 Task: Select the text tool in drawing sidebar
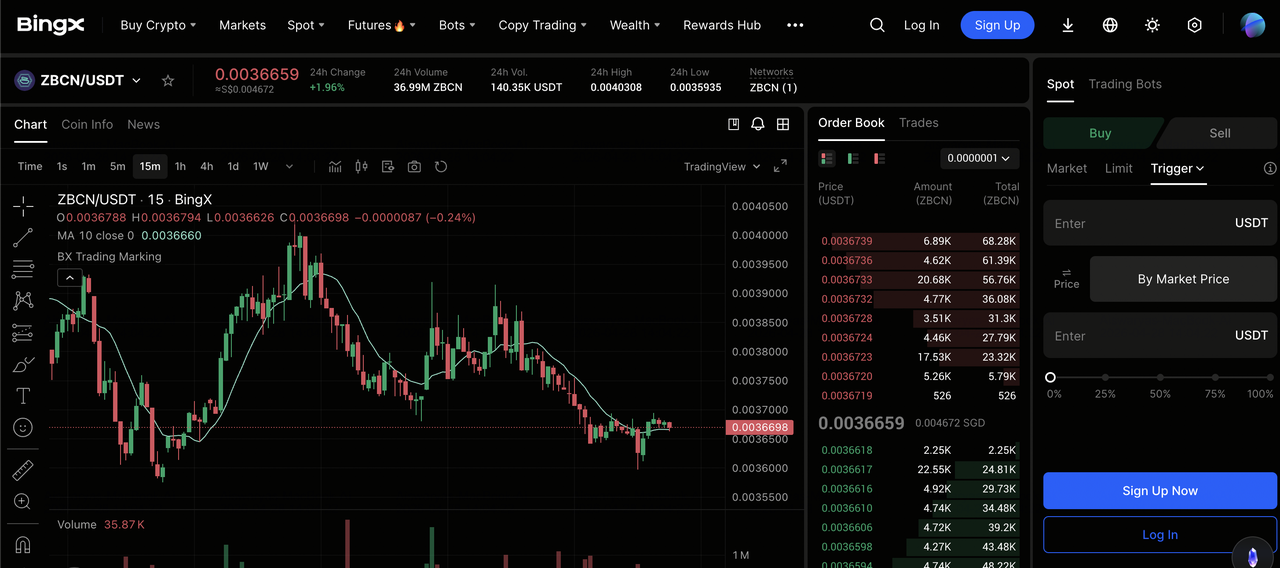pos(22,396)
